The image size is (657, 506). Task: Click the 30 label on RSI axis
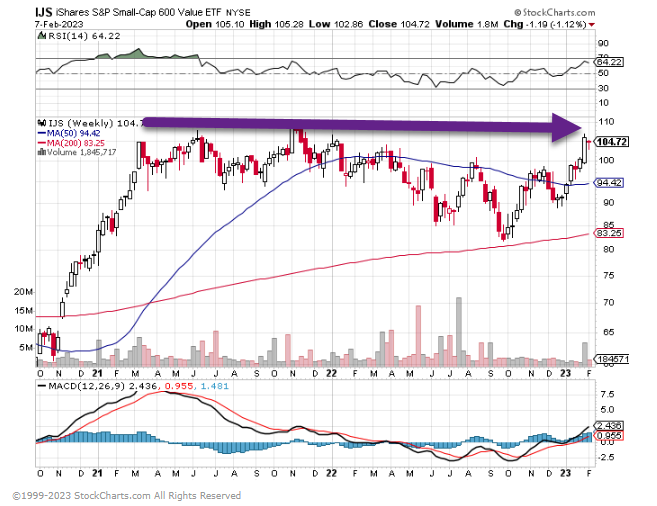click(603, 88)
